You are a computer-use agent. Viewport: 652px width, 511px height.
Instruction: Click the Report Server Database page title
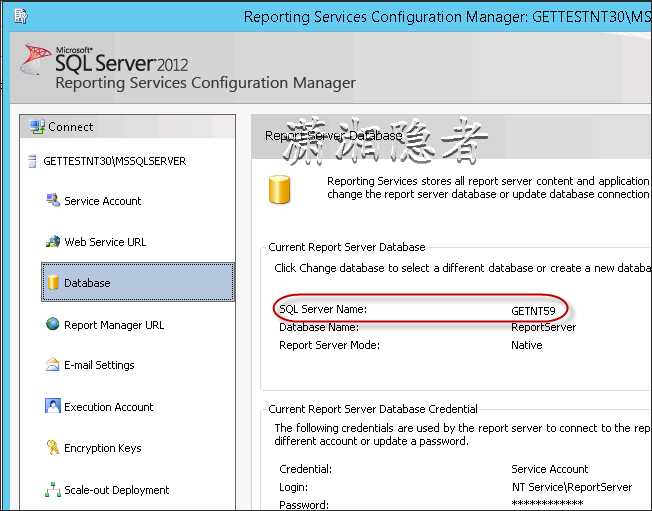click(334, 136)
